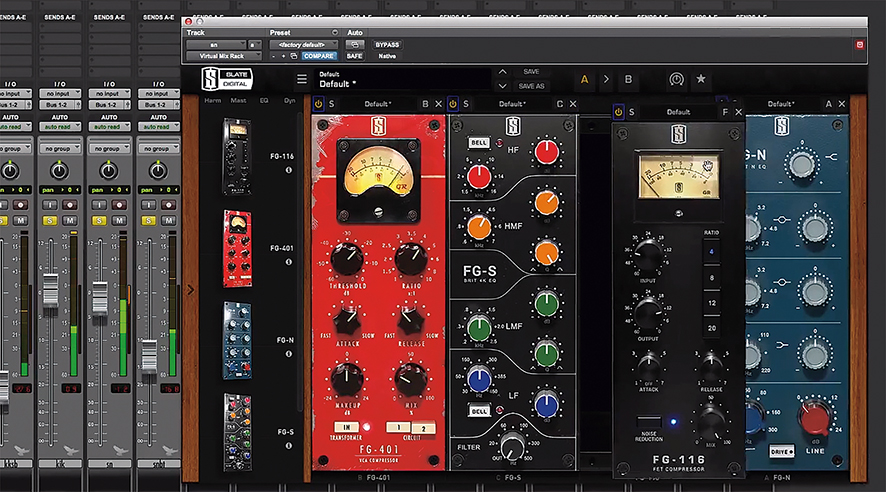This screenshot has height=492, width=886.
Task: Solo the FG-401 module with S
Action: point(332,104)
